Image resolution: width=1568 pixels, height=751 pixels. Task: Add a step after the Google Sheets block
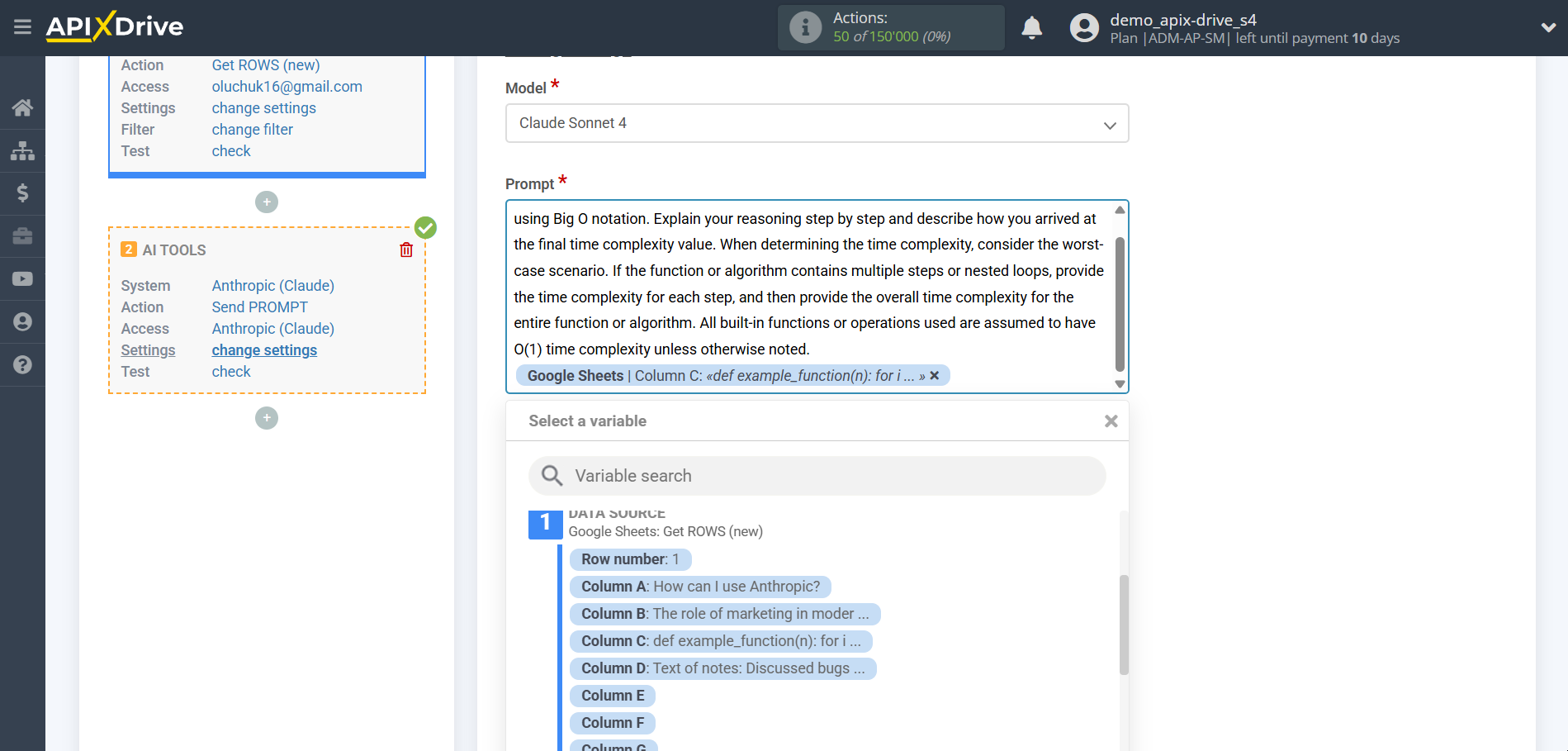tap(267, 202)
